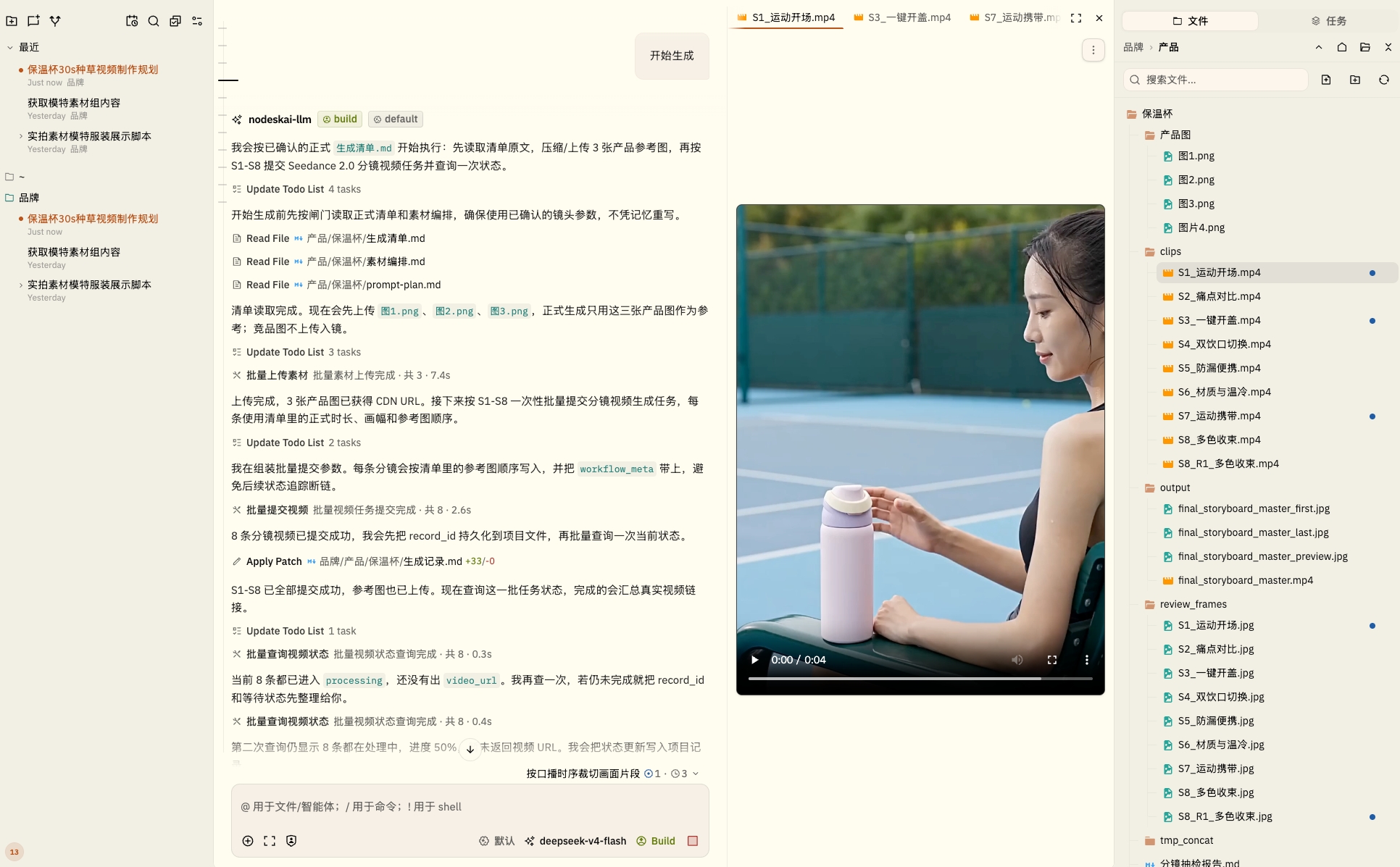Viewport: 1400px width, 867px height.
Task: Mute the video via speaker icon
Action: [x=1017, y=660]
